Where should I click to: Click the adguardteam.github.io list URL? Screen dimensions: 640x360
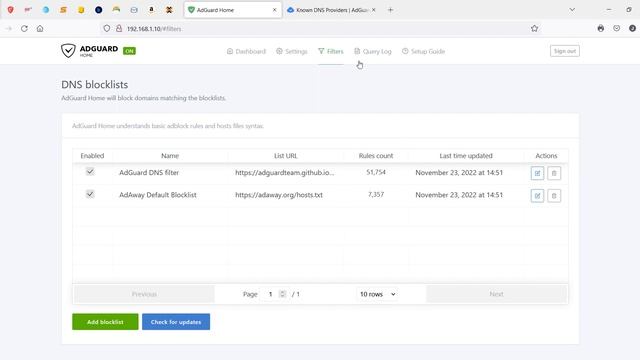click(x=284, y=173)
